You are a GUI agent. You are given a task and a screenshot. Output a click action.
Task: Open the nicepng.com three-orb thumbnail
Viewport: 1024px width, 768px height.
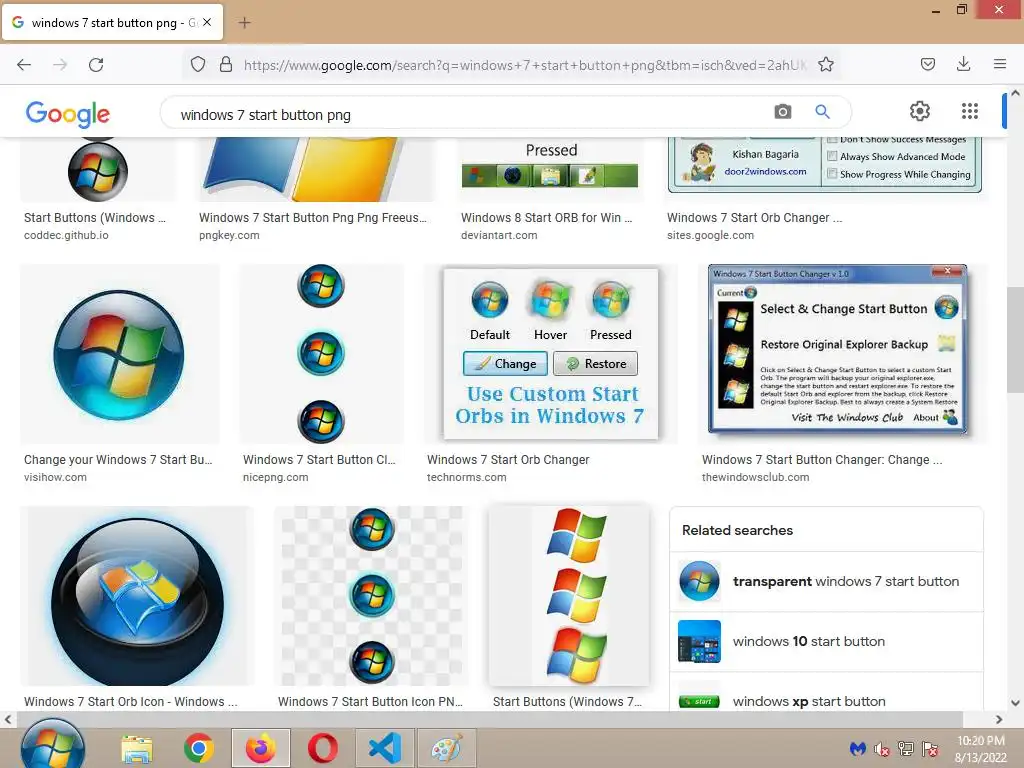click(321, 354)
